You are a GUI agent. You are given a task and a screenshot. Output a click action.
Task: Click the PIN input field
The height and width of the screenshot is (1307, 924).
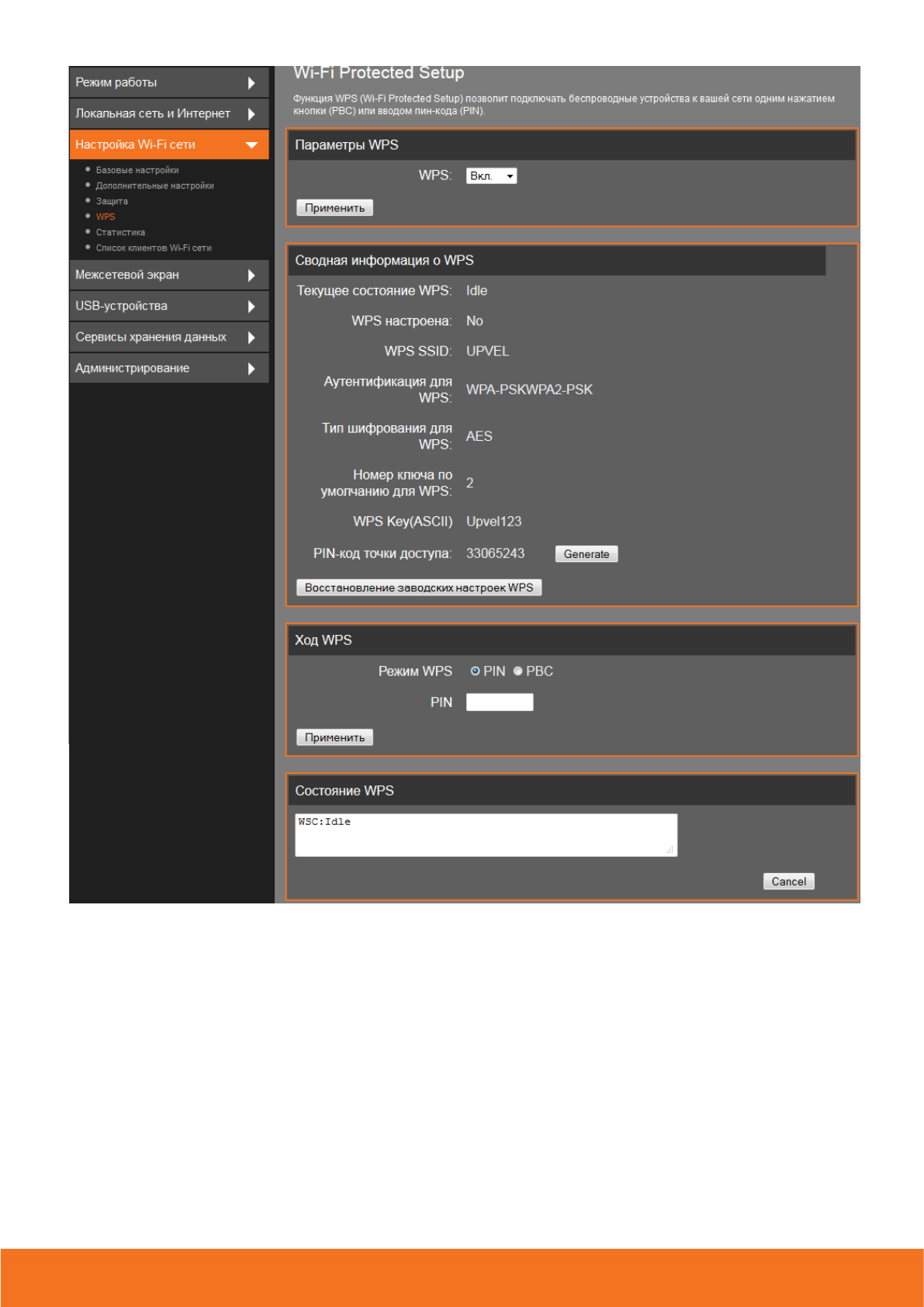click(499, 702)
